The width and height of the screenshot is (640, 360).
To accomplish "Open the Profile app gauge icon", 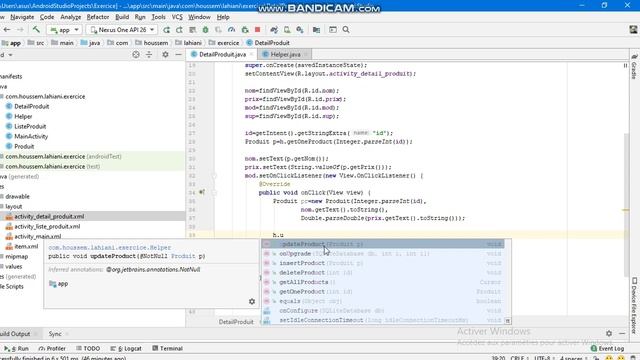I will 231,30.
